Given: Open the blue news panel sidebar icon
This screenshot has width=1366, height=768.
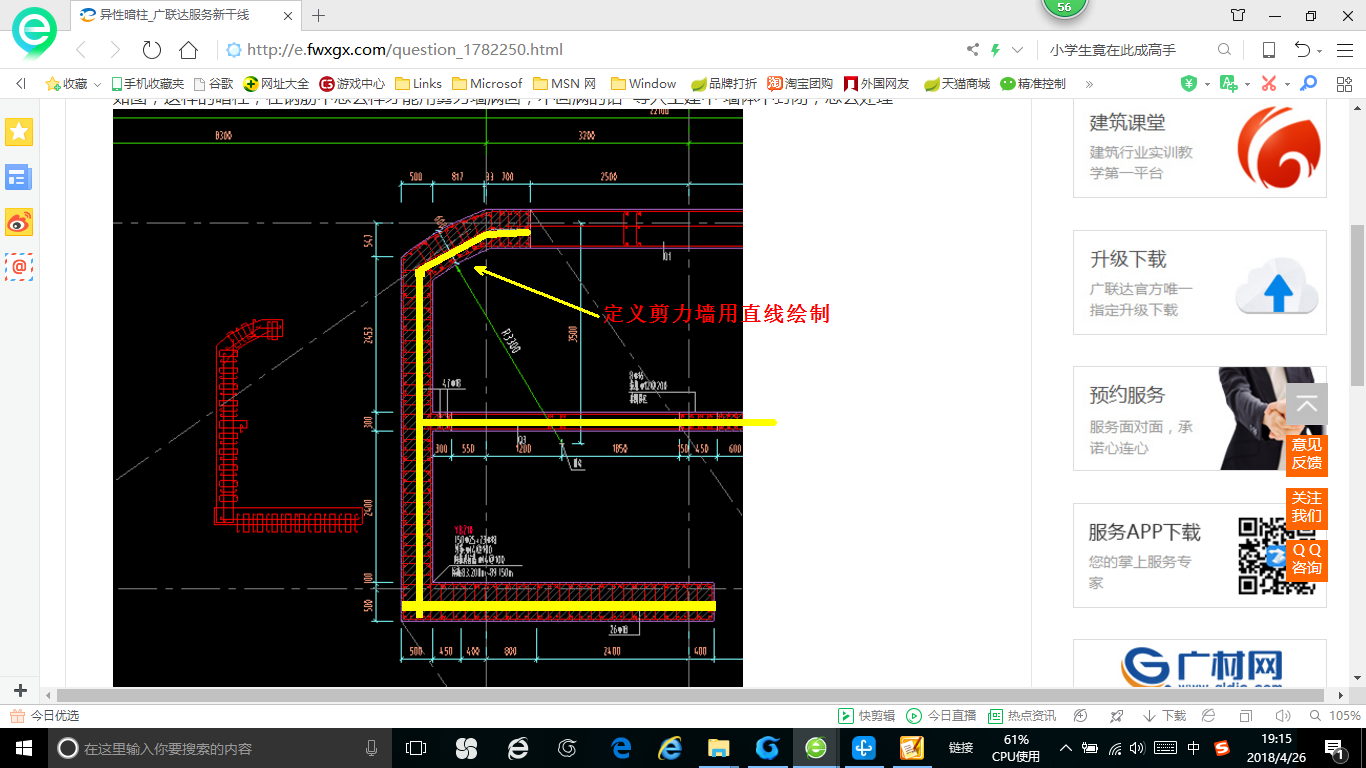Looking at the screenshot, I should point(19,177).
